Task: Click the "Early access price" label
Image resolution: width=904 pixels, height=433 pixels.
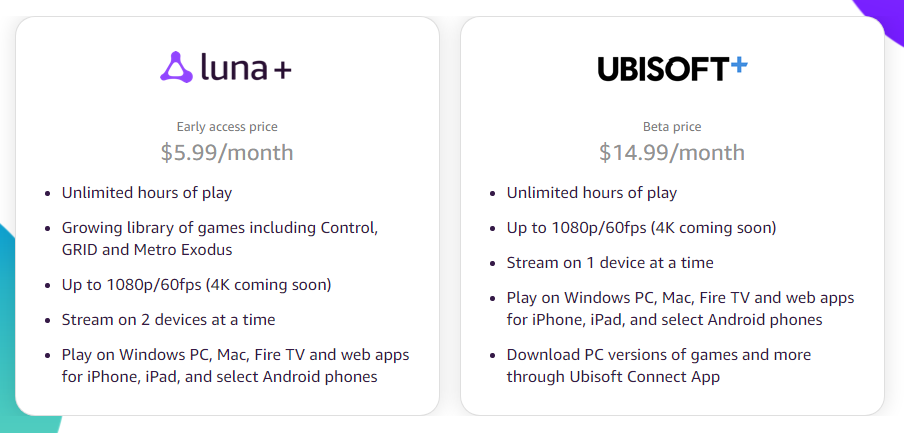Action: 227,127
